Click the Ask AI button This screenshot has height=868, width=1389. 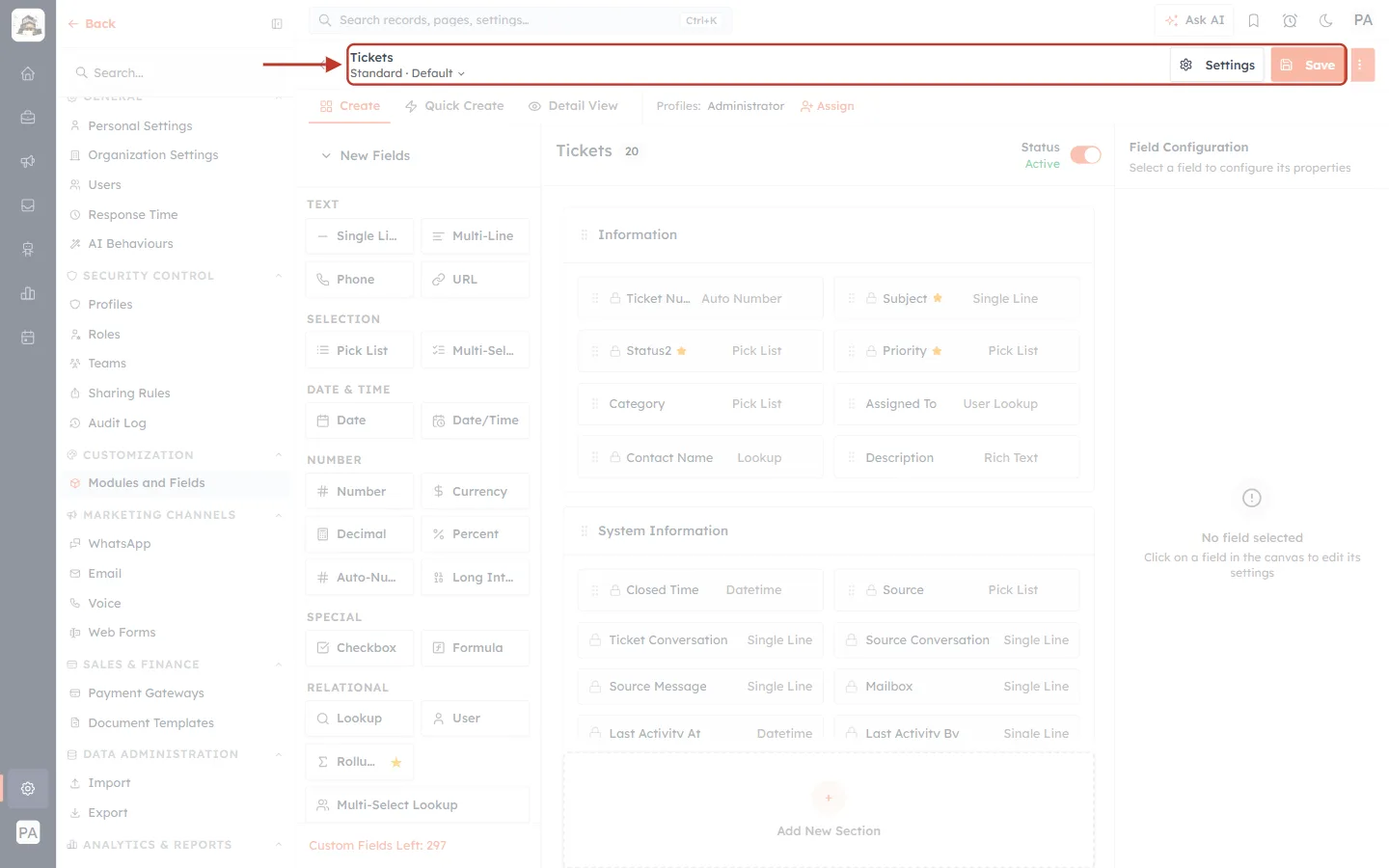[x=1194, y=20]
